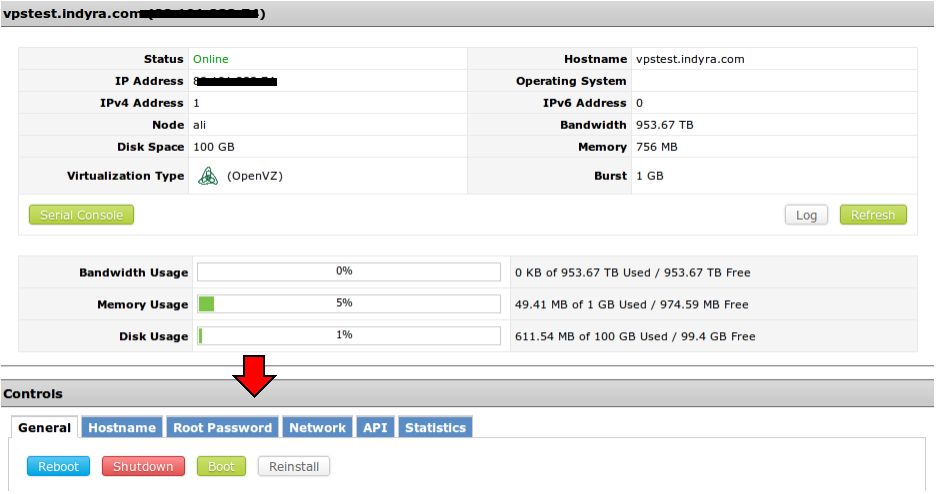Screen dimensions: 936x494
Task: Select the IPv6 Address count 0
Action: point(639,103)
